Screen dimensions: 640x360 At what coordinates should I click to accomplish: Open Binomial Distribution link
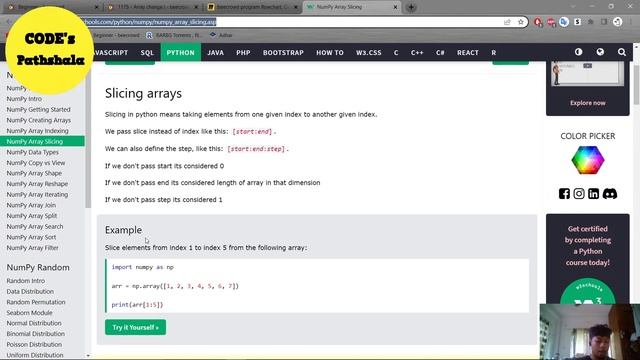(36, 333)
